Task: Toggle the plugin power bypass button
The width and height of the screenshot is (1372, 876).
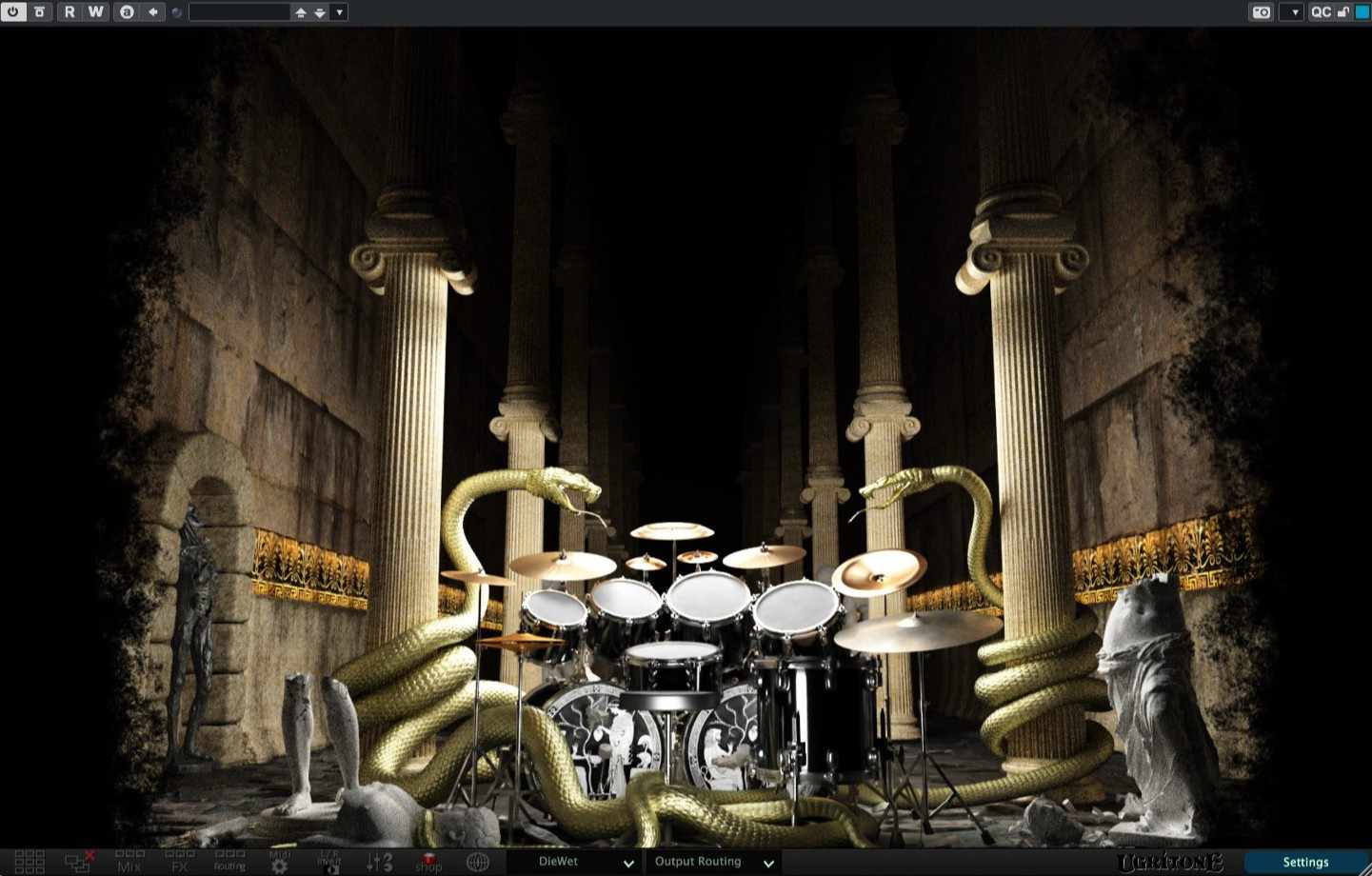Action: (12, 12)
